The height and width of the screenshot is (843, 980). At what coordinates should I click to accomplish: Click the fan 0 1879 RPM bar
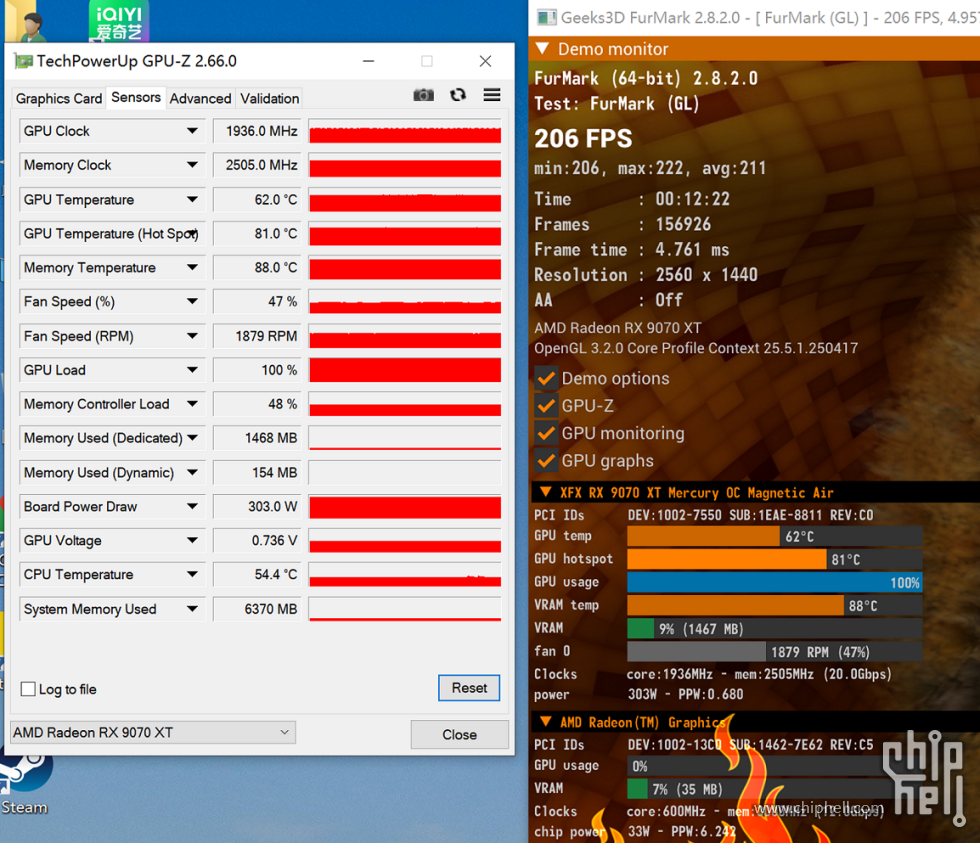pyautogui.click(x=774, y=652)
